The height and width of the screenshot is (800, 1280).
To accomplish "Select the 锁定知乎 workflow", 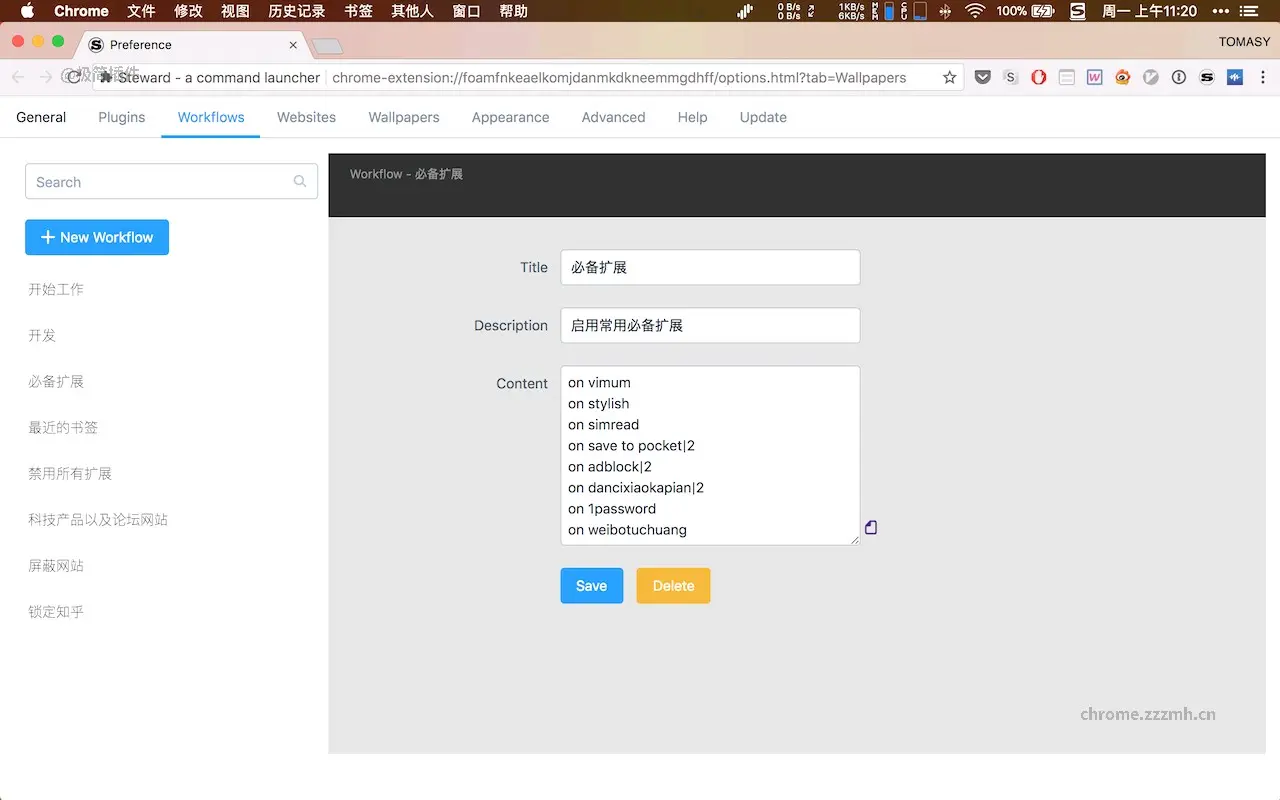I will [x=56, y=611].
